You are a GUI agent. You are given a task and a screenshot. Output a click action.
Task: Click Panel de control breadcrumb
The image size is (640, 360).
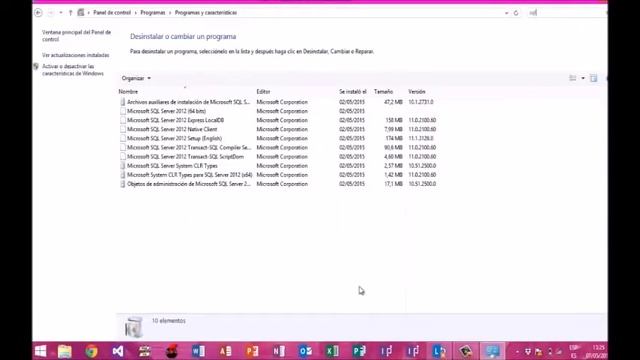point(112,13)
